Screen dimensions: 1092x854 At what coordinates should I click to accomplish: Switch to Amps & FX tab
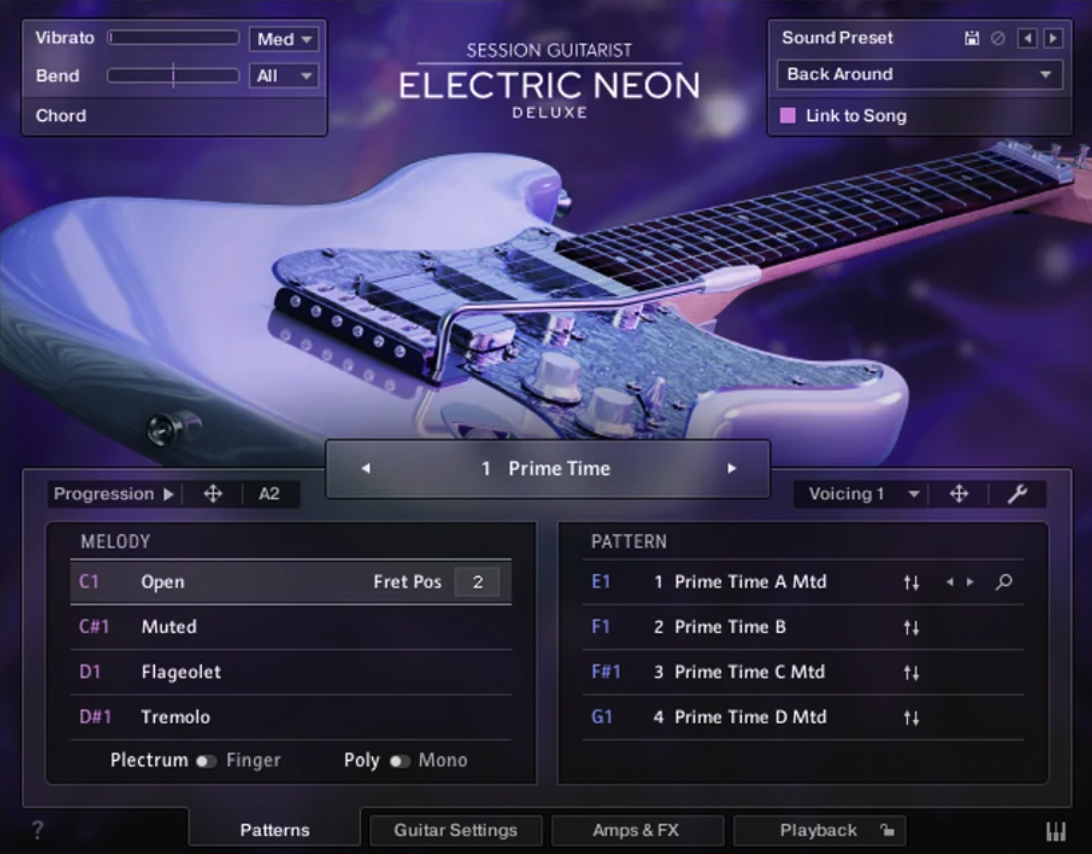tap(636, 830)
